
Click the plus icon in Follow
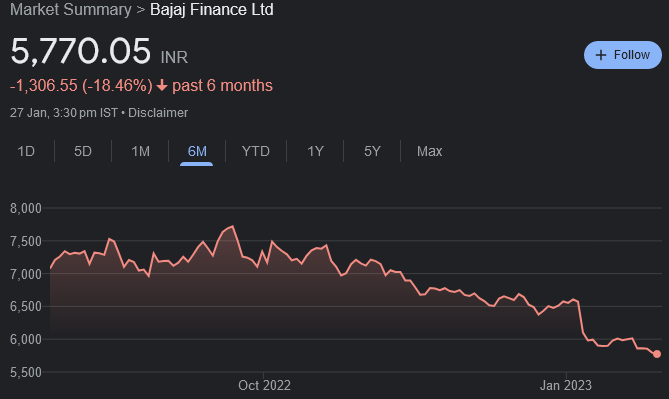pyautogui.click(x=601, y=55)
